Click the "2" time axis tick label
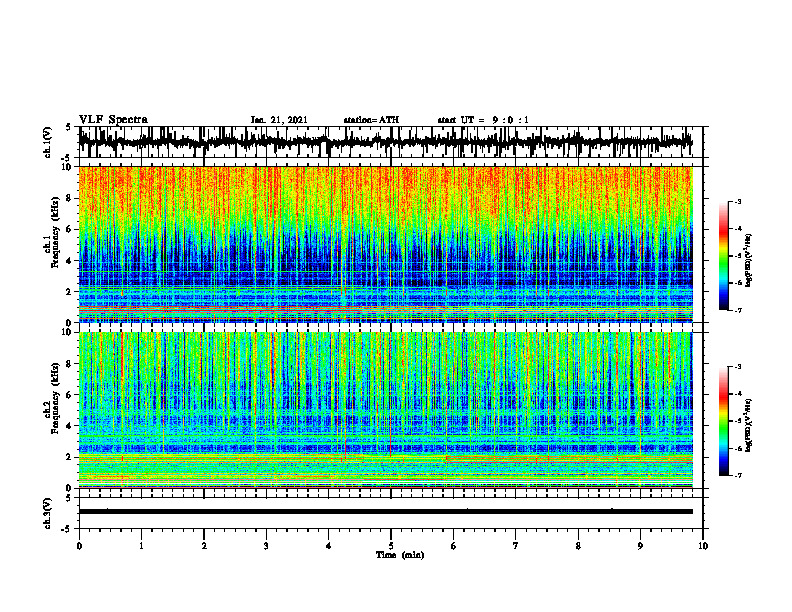Image resolution: width=792 pixels, height=612 pixels. click(x=204, y=546)
